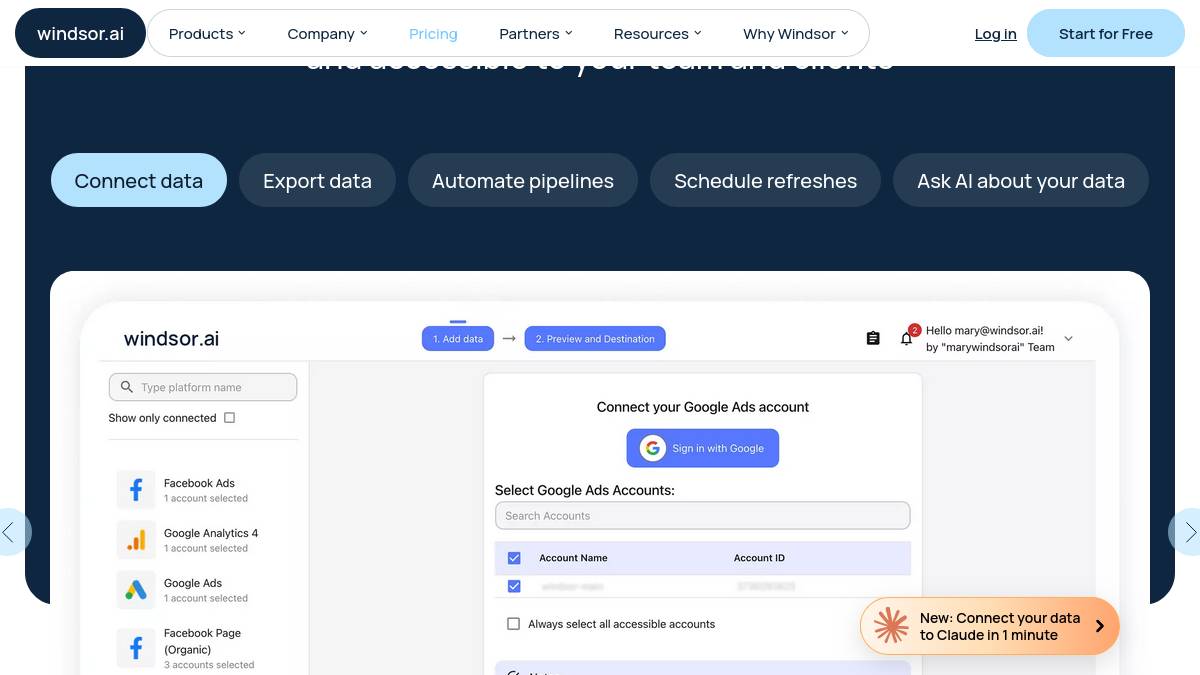Click the Type platform name search field

[203, 387]
